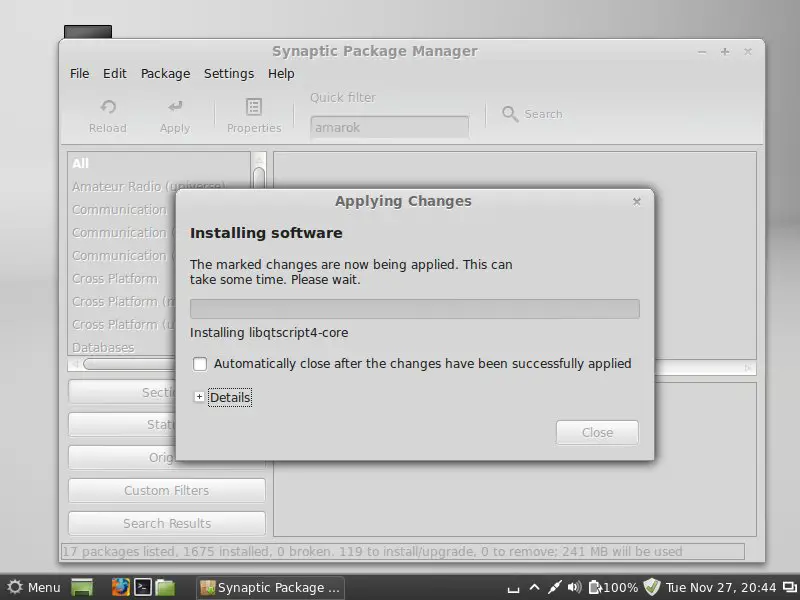This screenshot has width=800, height=600.
Task: Click the 'Installing libqtscript4-core' status text
Action: (269, 333)
